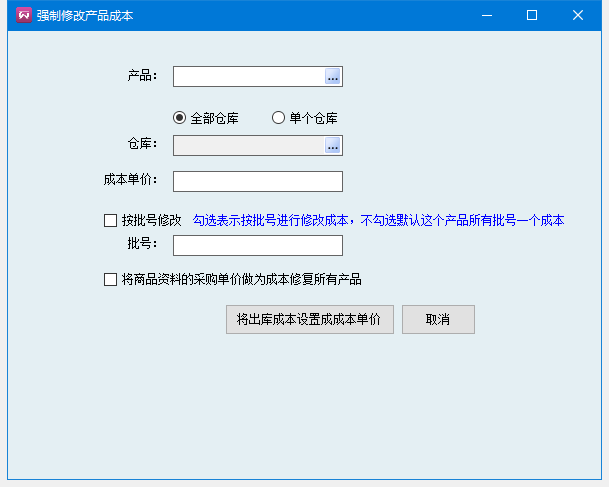609x487 pixels.
Task: Click the 产品: field label
Action: [142, 76]
